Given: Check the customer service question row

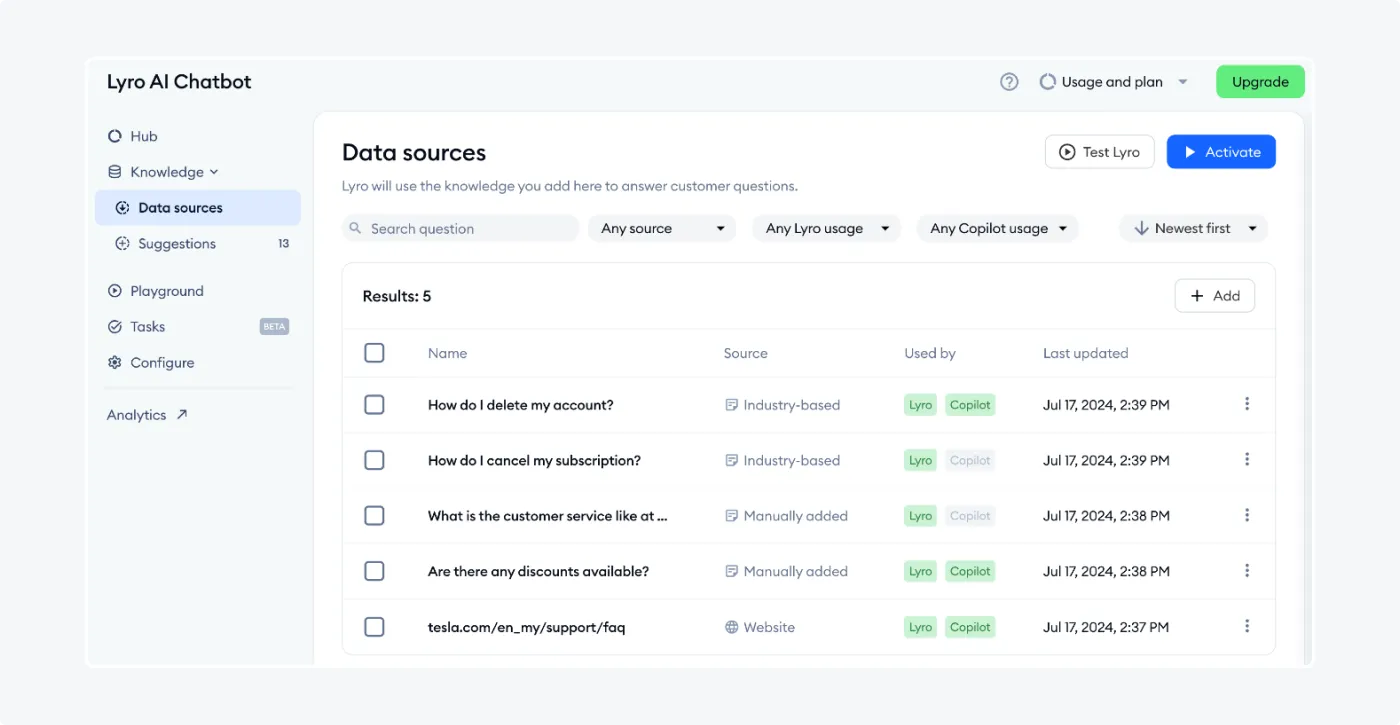Looking at the screenshot, I should click(x=374, y=515).
